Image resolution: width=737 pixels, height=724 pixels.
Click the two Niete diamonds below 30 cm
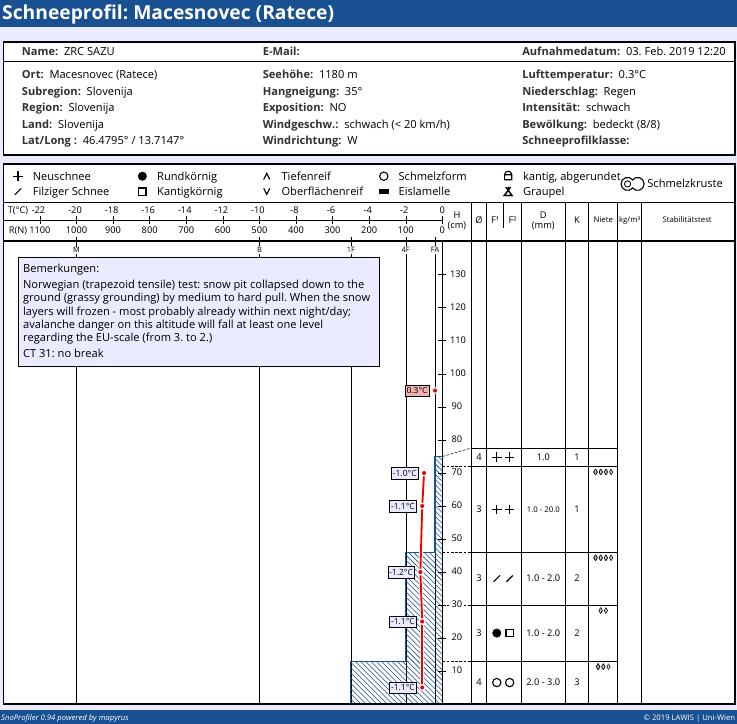(603, 611)
